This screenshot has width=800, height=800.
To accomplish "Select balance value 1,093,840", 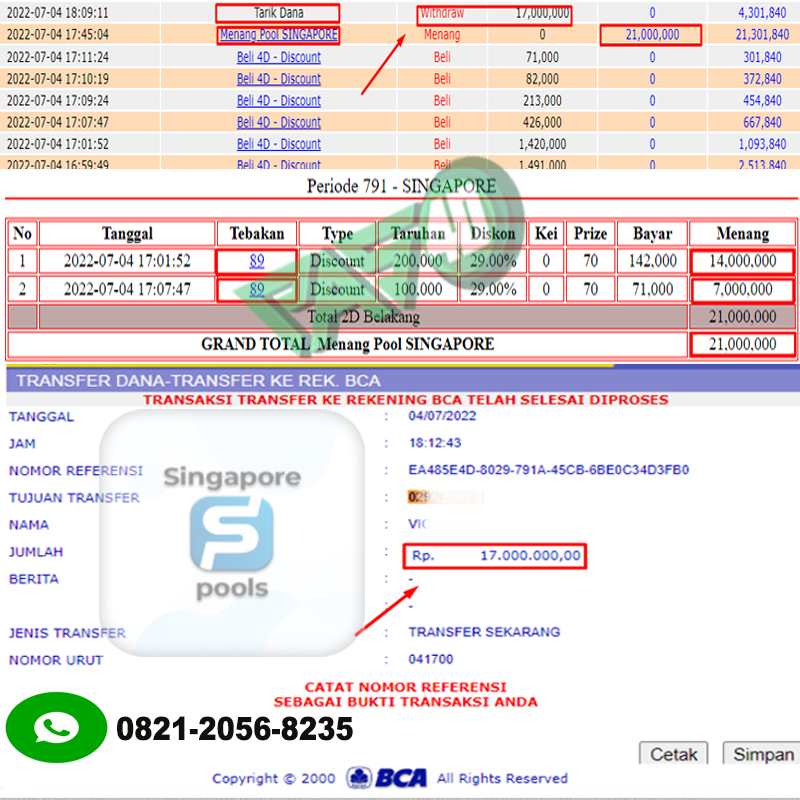I will pos(762,144).
